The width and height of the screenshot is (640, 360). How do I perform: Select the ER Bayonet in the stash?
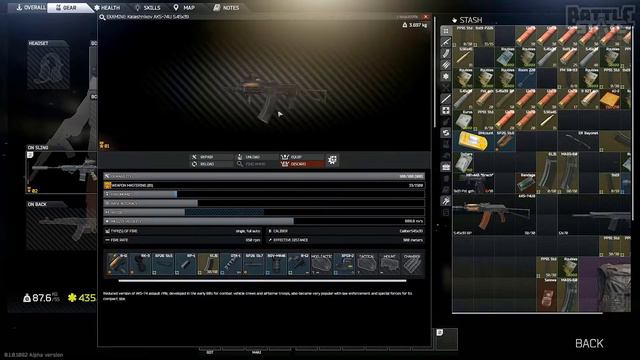pyautogui.click(x=578, y=141)
